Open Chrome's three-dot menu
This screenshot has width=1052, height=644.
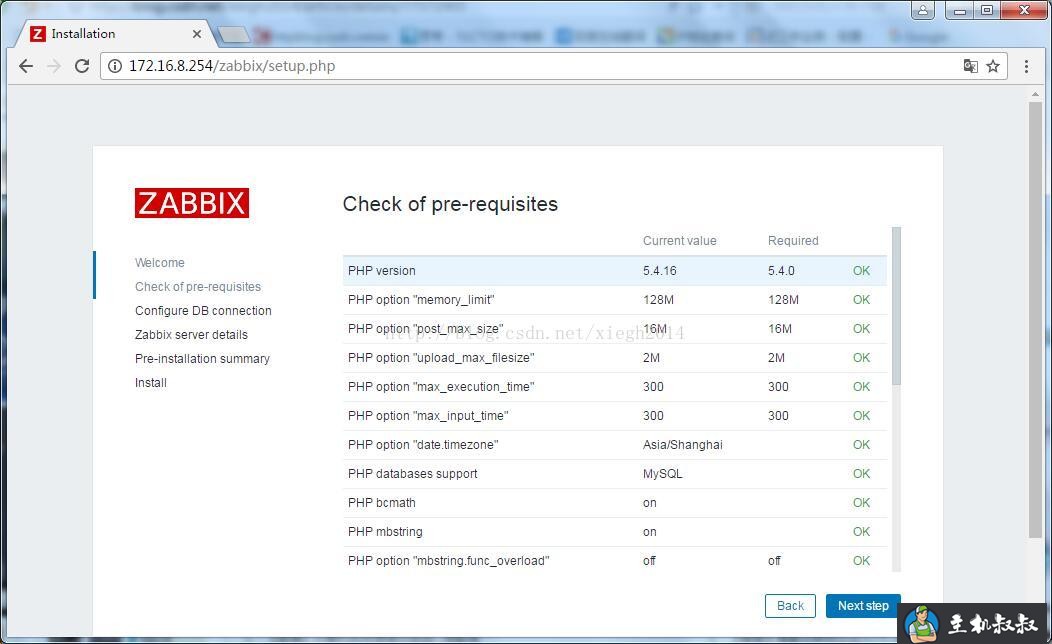click(x=1027, y=65)
